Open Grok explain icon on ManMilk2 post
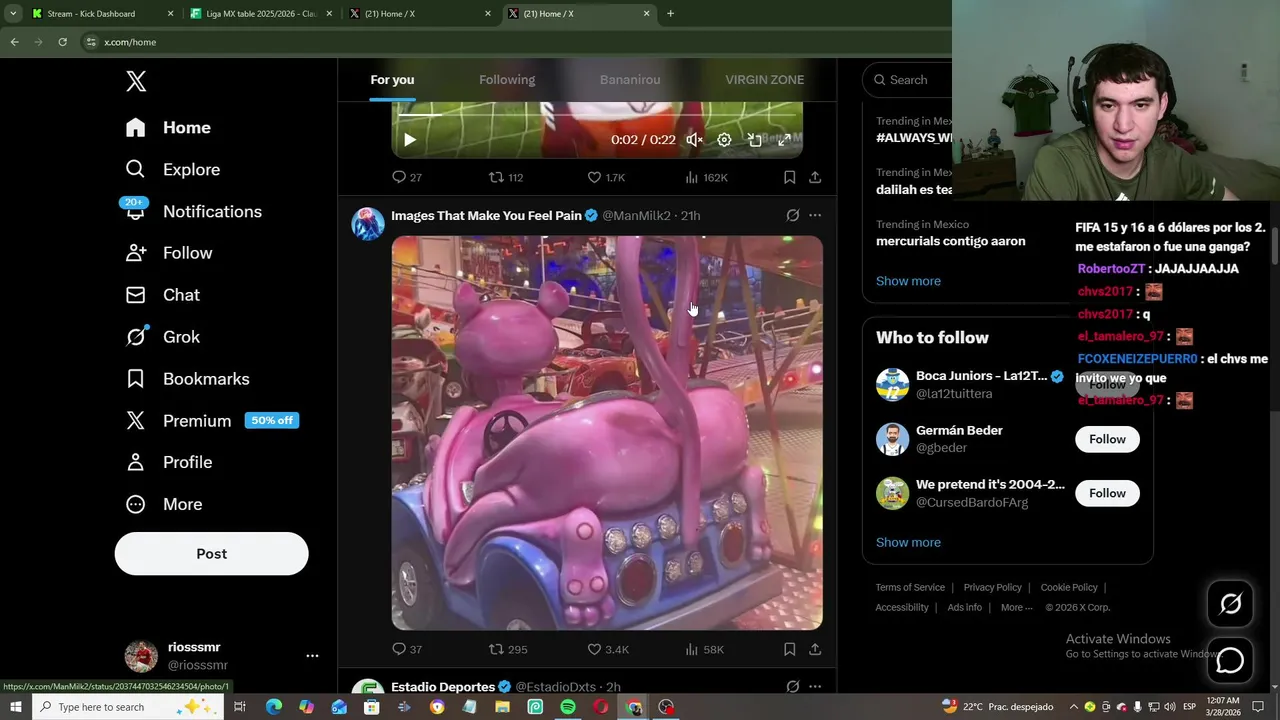Viewport: 1280px width, 720px height. pos(792,215)
